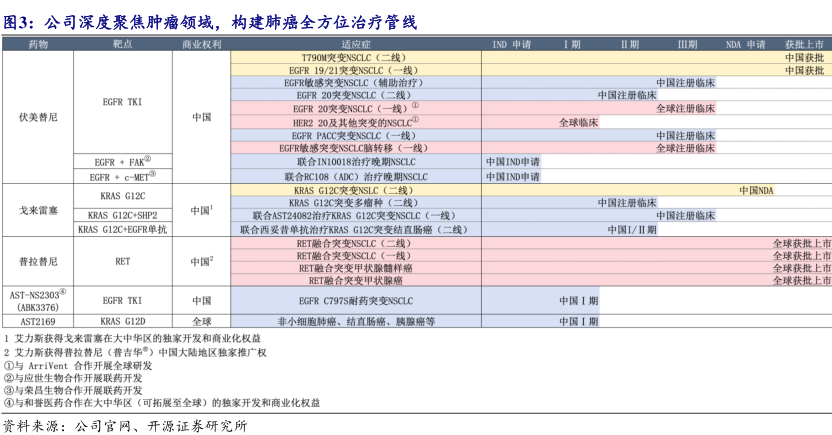Select the 中国I/II期 progress bar label
This screenshot has width=832, height=435.
point(632,229)
